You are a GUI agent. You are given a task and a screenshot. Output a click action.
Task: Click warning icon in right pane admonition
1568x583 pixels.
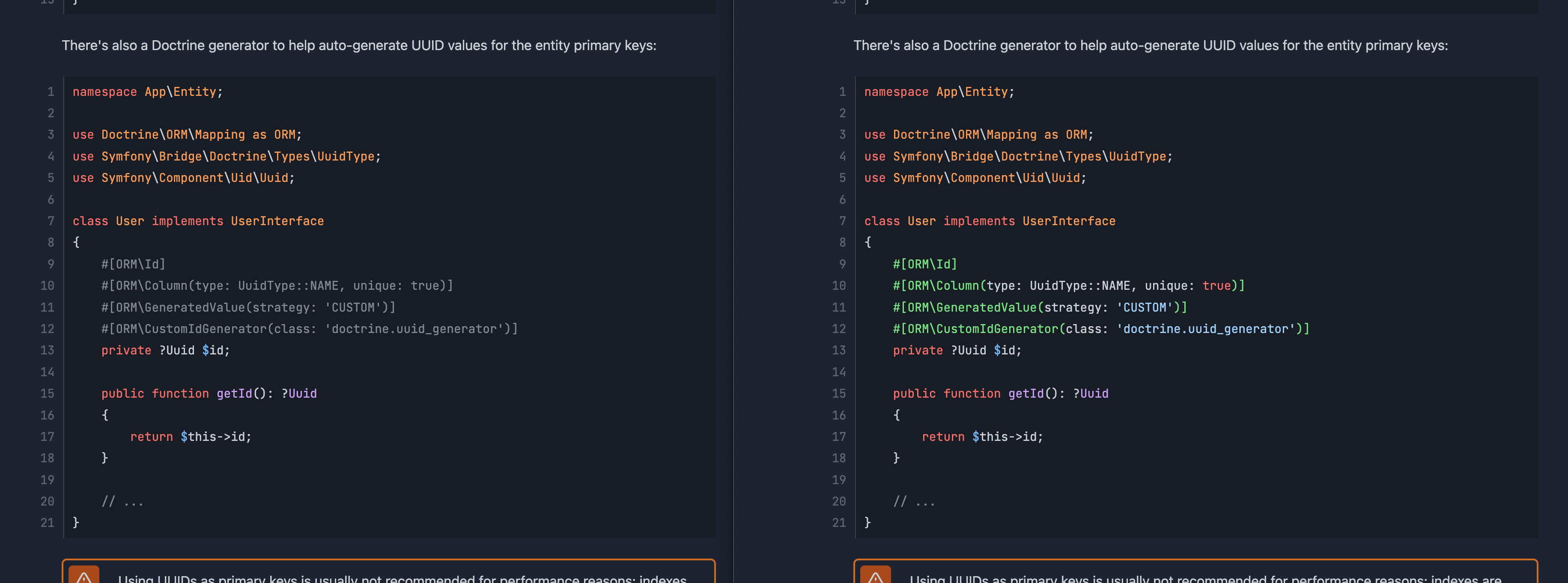875,576
